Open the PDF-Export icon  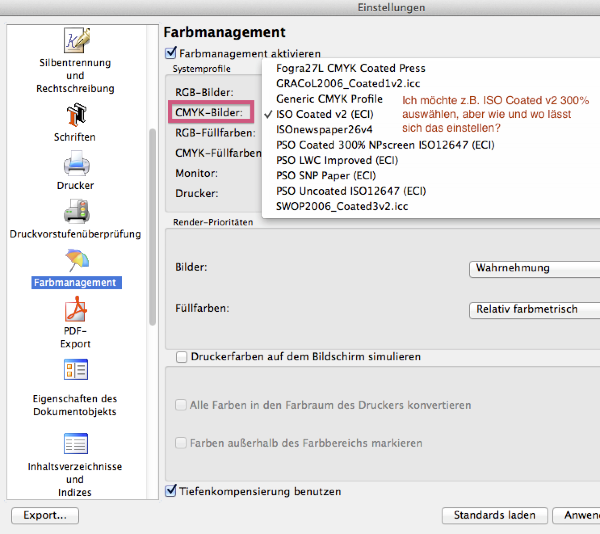(76, 312)
